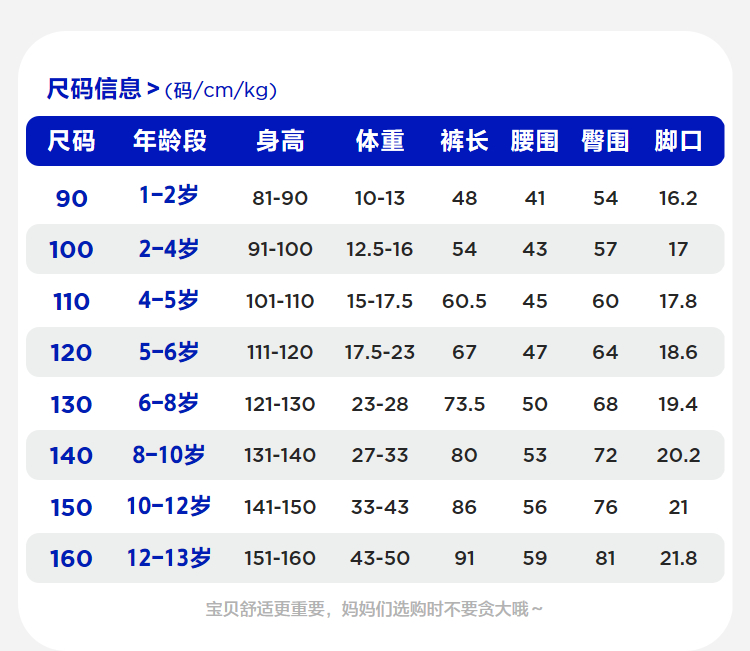
Task: Click hip value 57
Action: tap(606, 249)
